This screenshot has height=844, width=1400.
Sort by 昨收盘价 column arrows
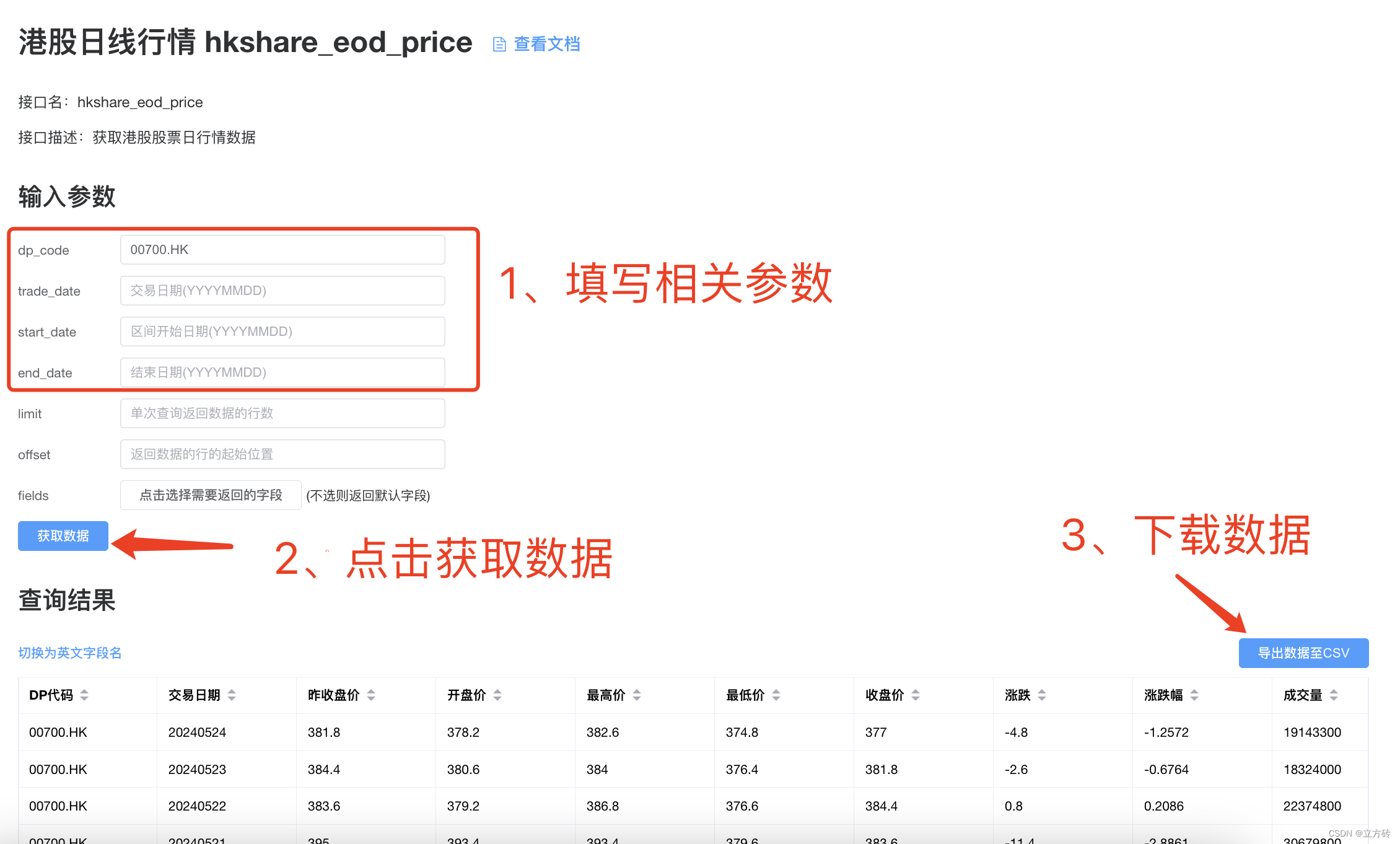[371, 695]
